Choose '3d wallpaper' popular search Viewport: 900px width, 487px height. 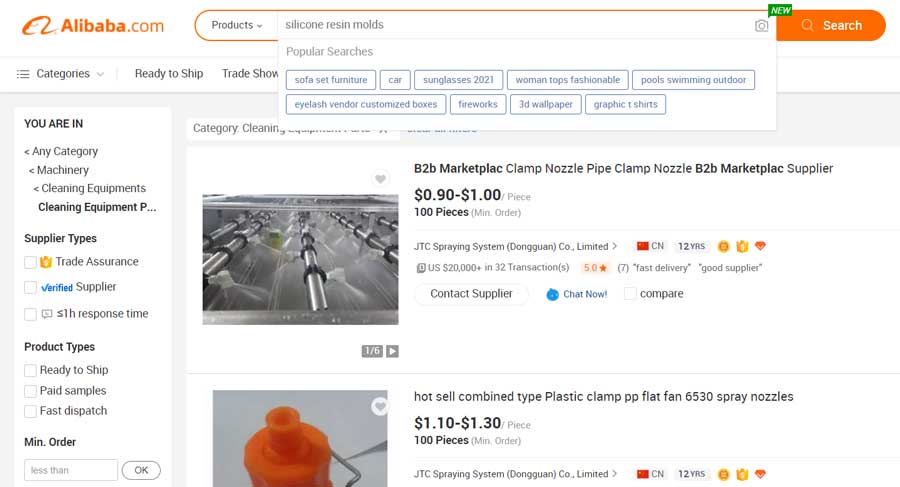545,105
